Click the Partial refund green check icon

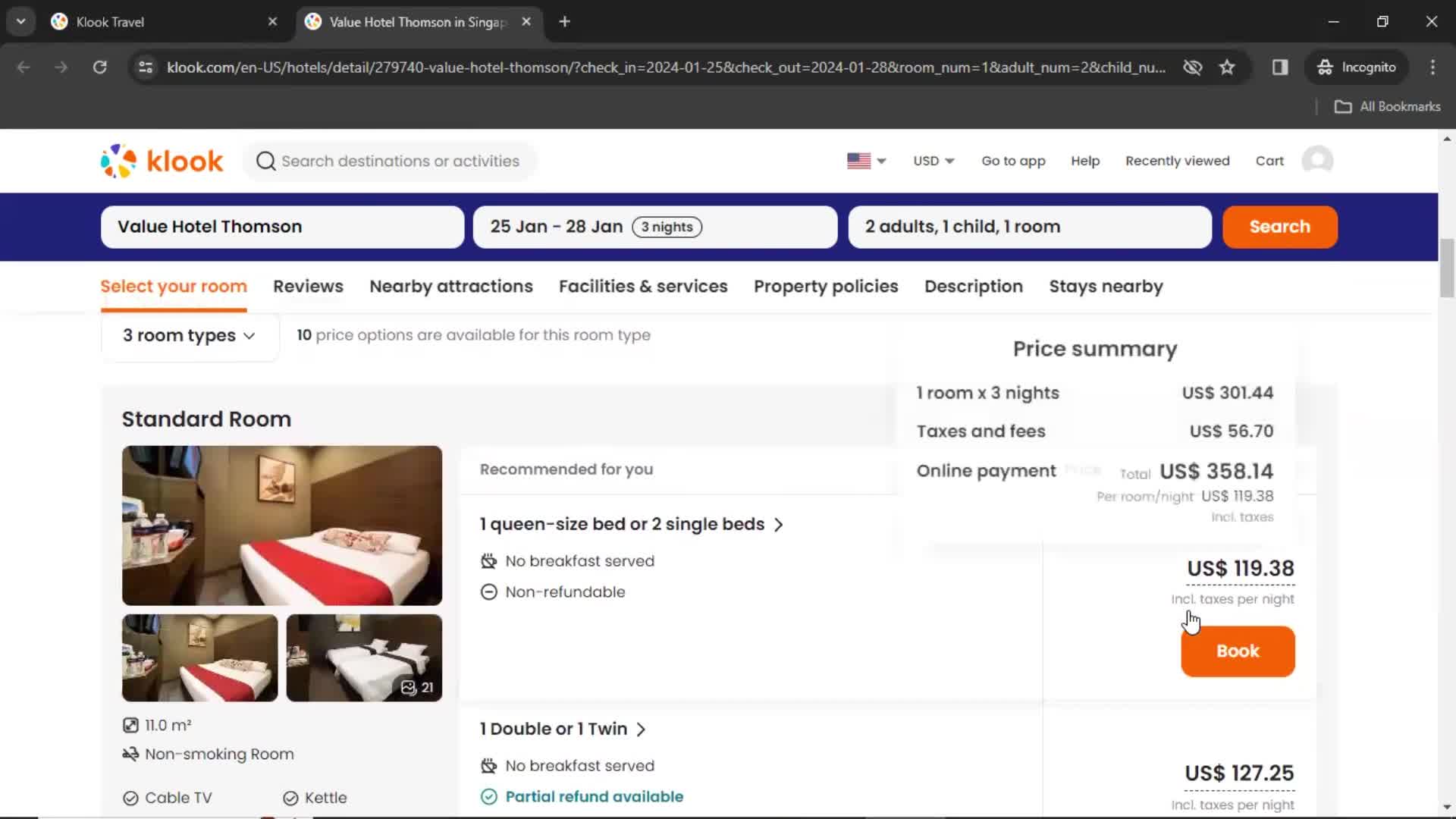pos(489,797)
